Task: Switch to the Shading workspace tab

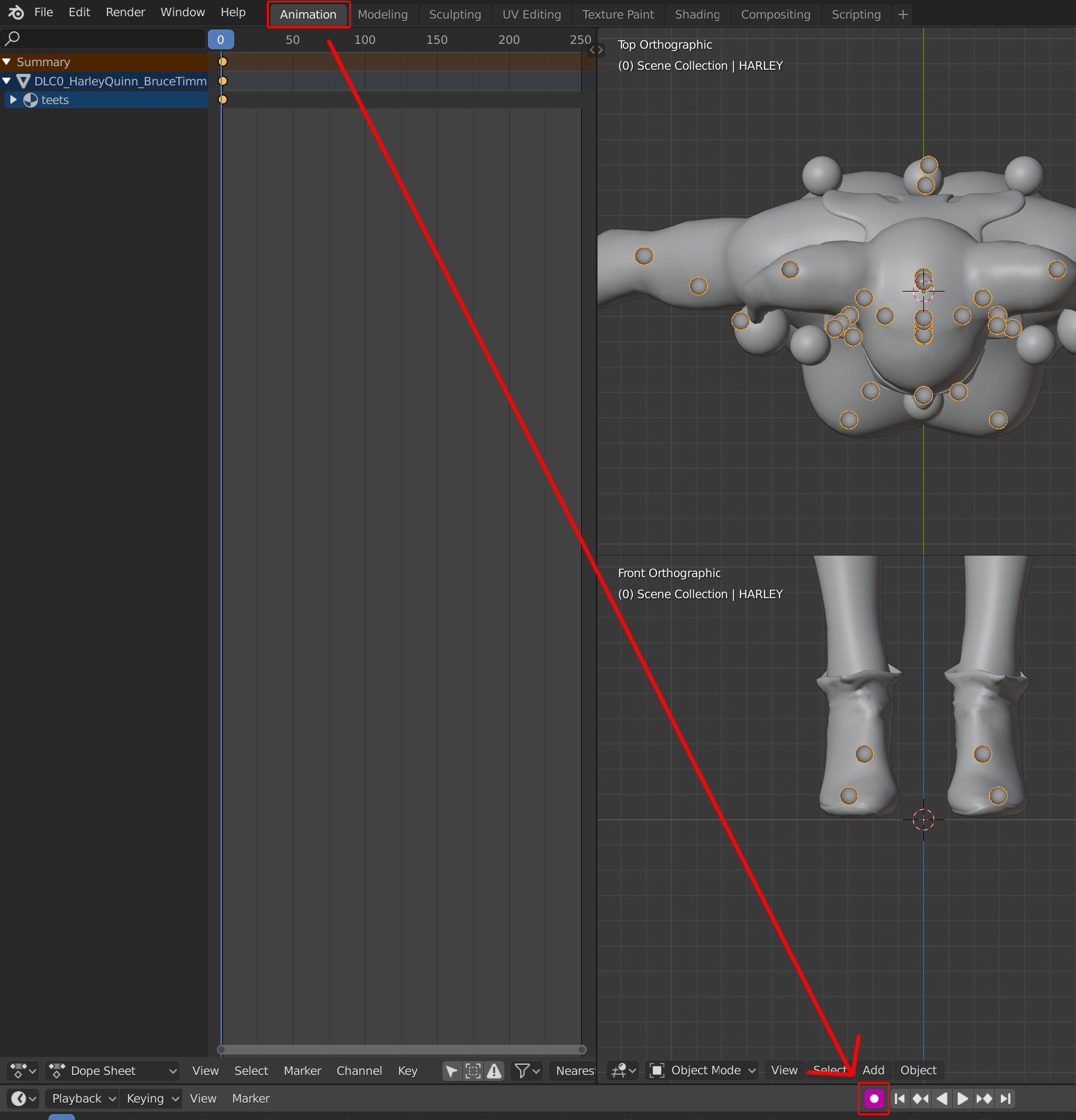Action: 697,14
